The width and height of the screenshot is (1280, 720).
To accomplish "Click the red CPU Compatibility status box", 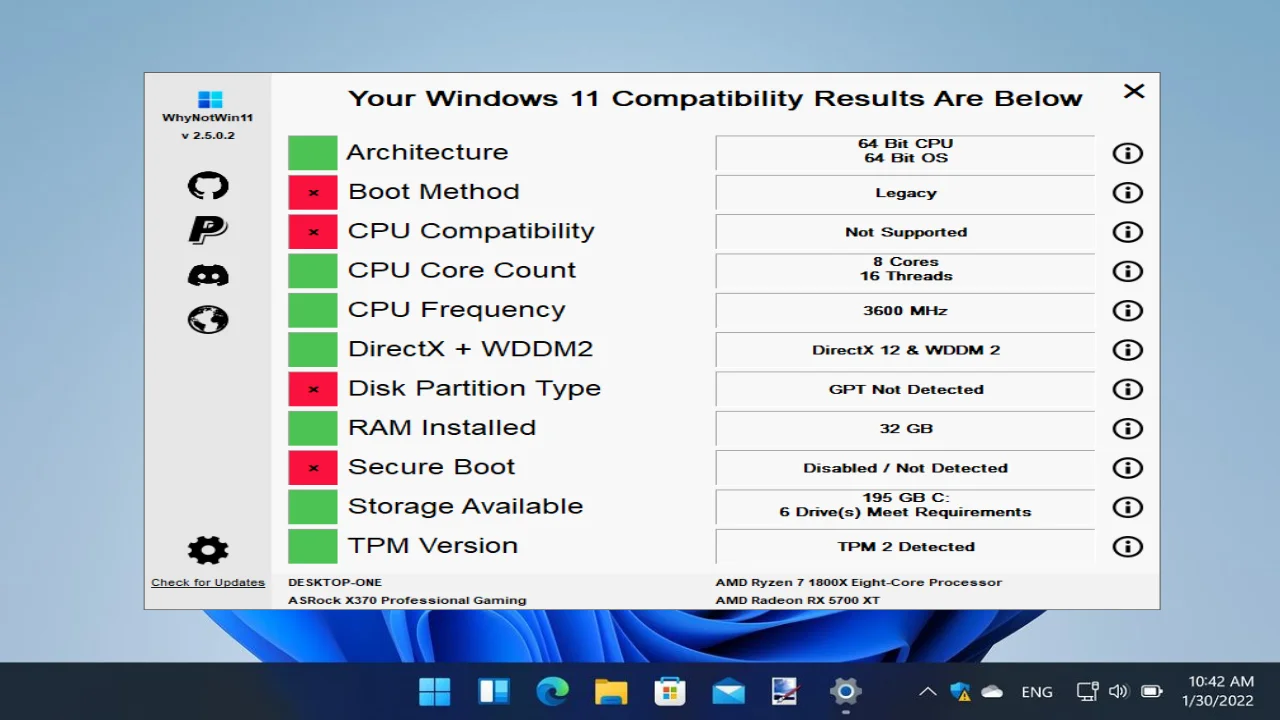I will pyautogui.click(x=313, y=232).
